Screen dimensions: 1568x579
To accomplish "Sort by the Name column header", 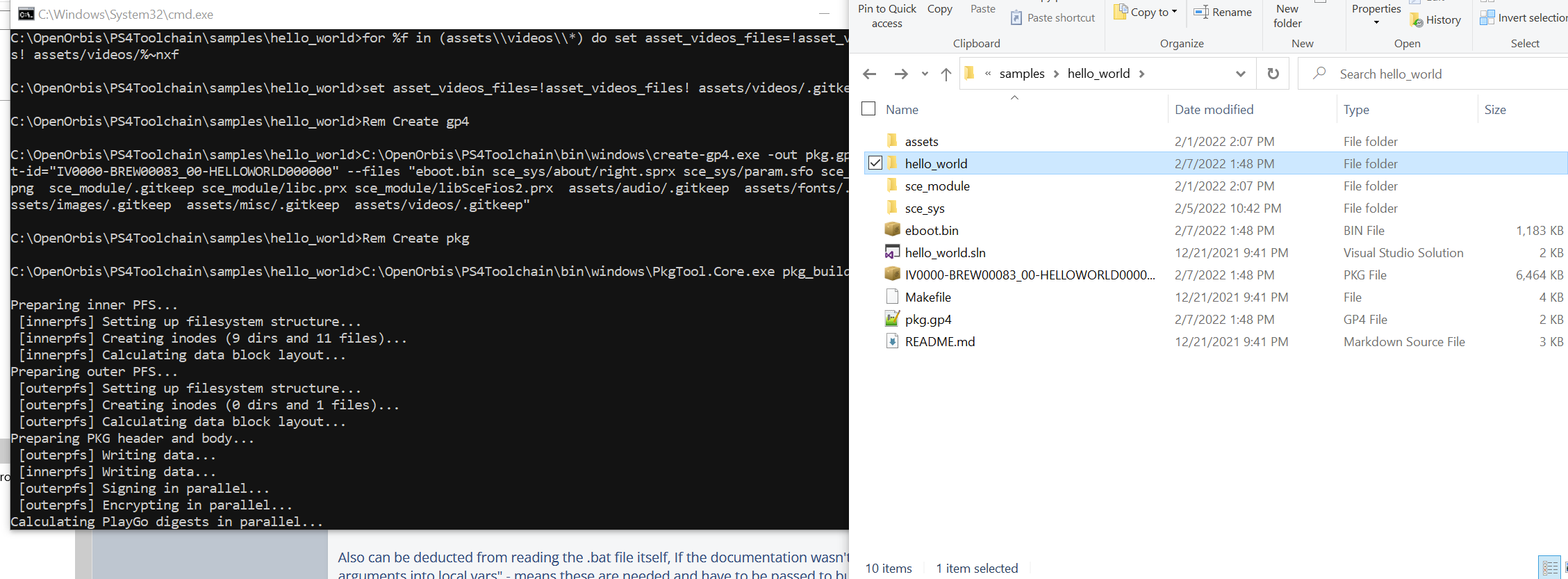I will point(902,109).
